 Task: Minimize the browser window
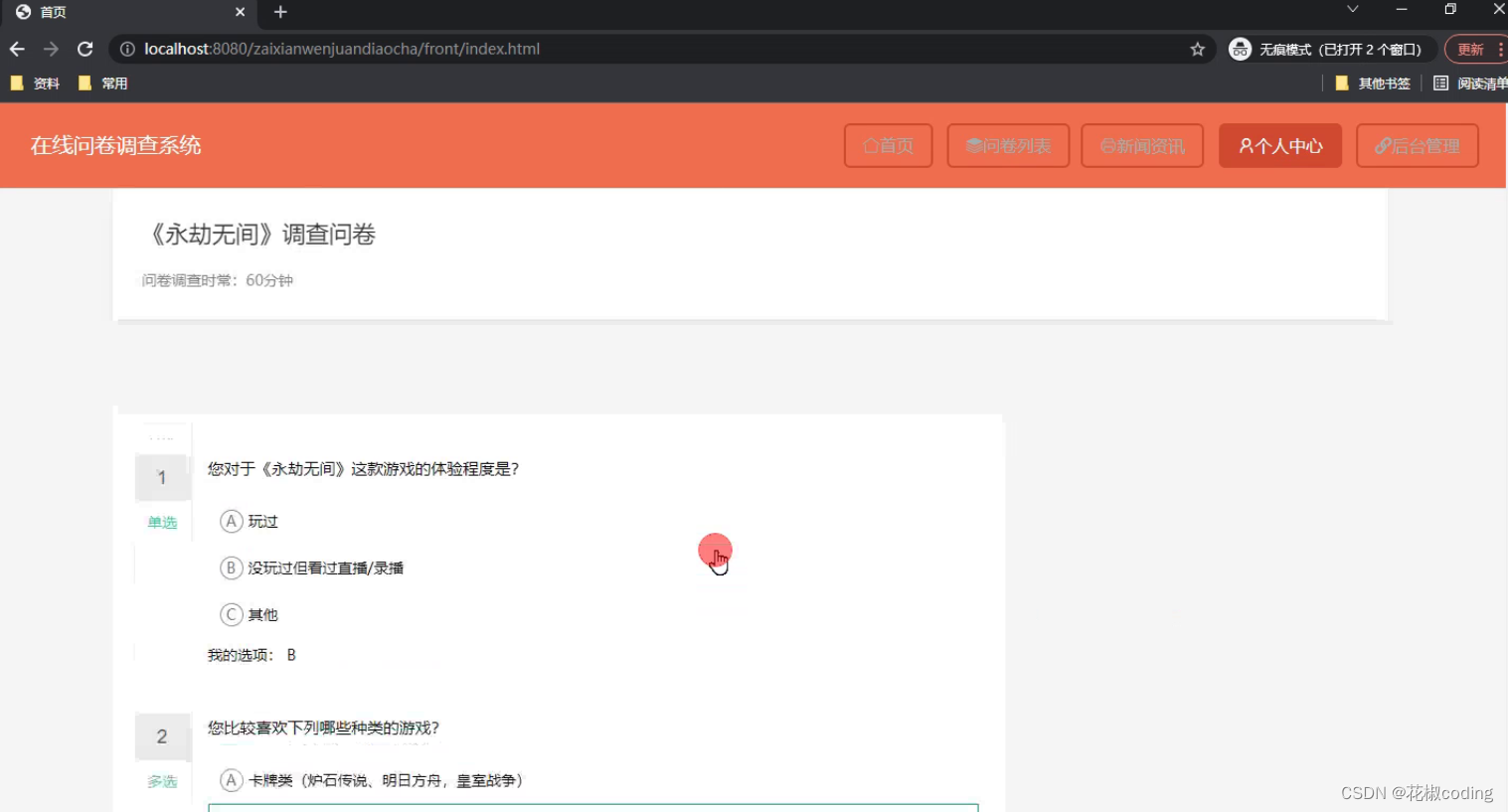coord(1402,9)
